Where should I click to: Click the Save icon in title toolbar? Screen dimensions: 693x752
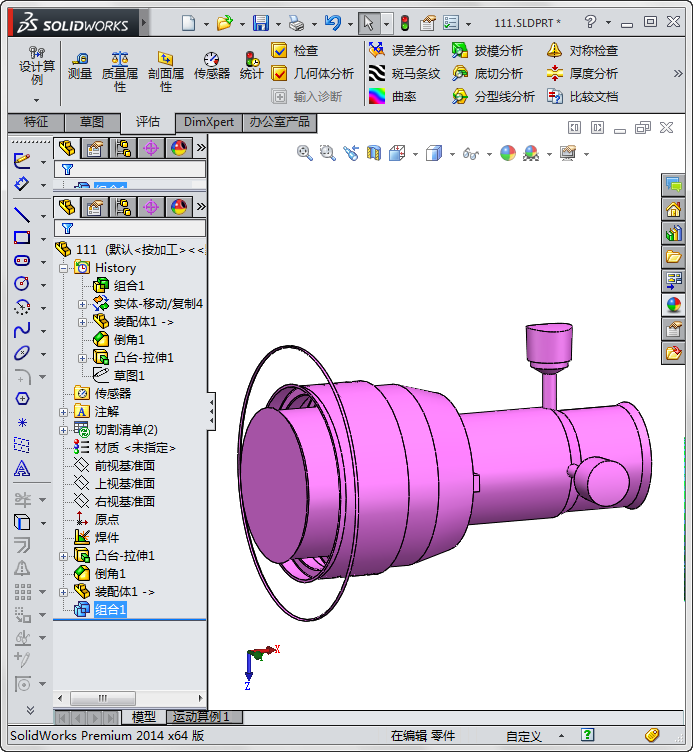pyautogui.click(x=261, y=23)
